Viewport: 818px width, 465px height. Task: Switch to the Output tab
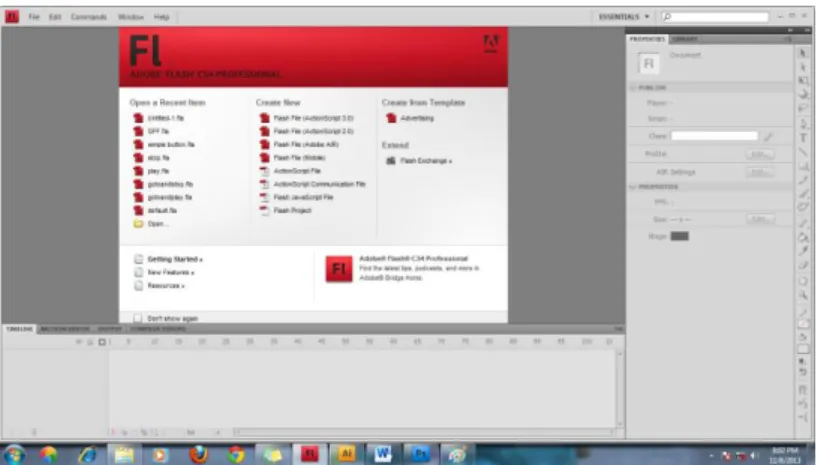[x=110, y=329]
